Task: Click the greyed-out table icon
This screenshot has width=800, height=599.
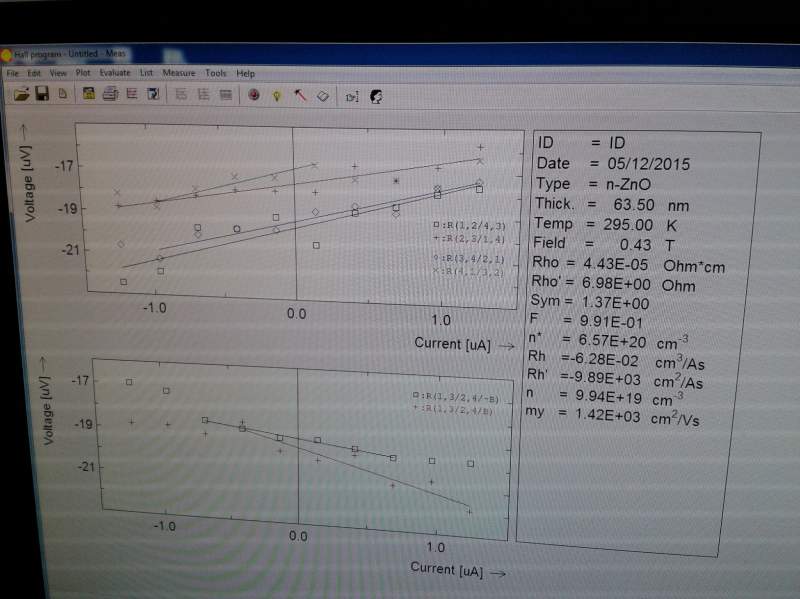Action: point(225,95)
